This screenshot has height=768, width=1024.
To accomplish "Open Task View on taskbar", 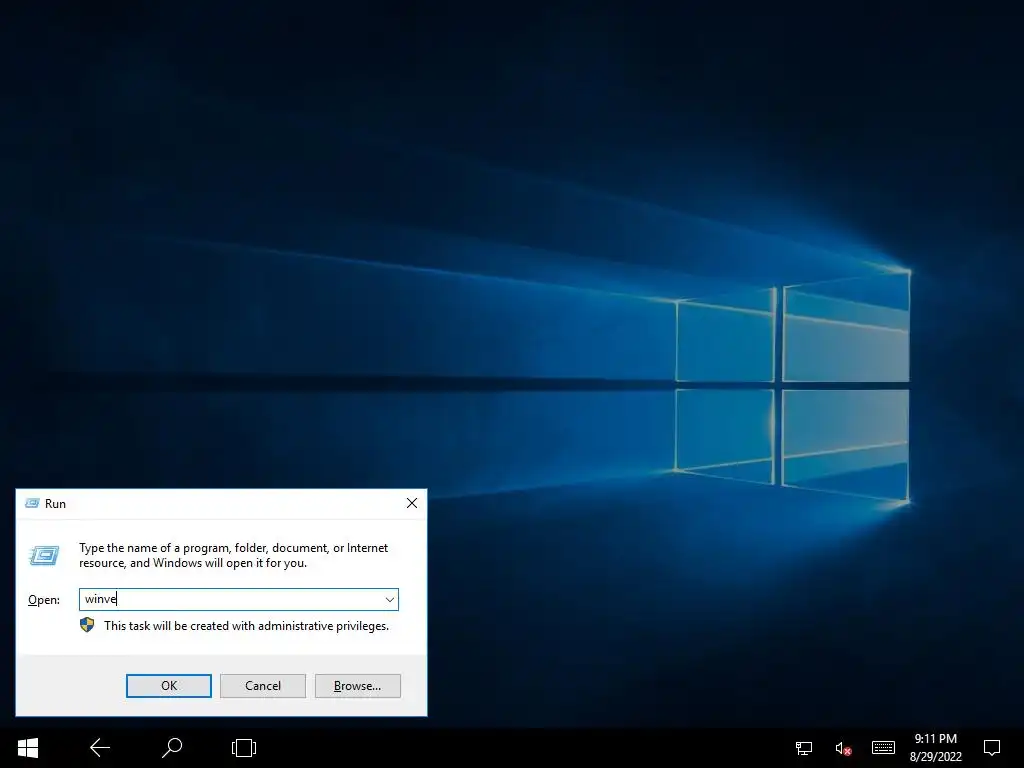I will pyautogui.click(x=244, y=748).
